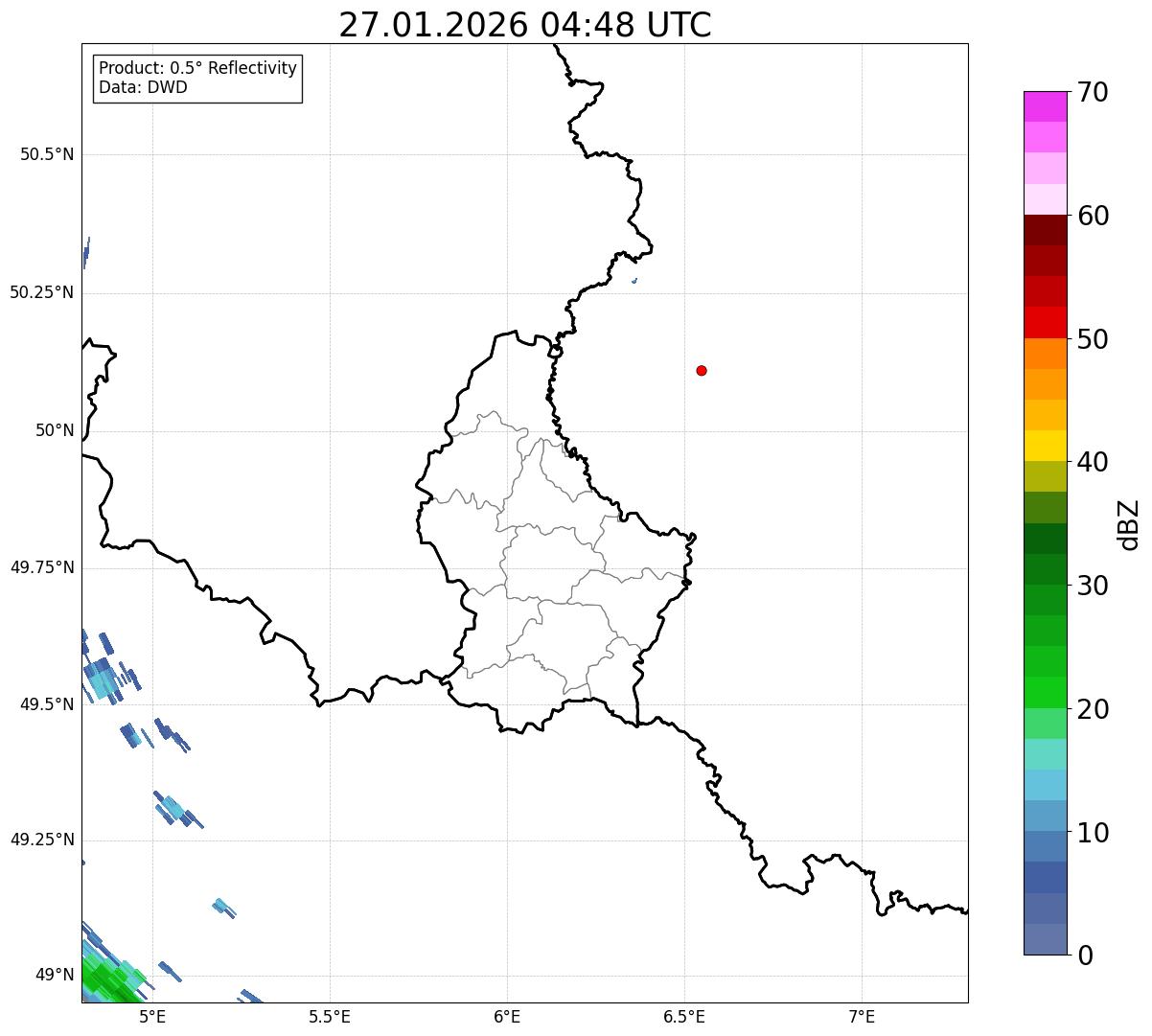
Task: Click the colorbar tick label 30
Action: 1093,587
